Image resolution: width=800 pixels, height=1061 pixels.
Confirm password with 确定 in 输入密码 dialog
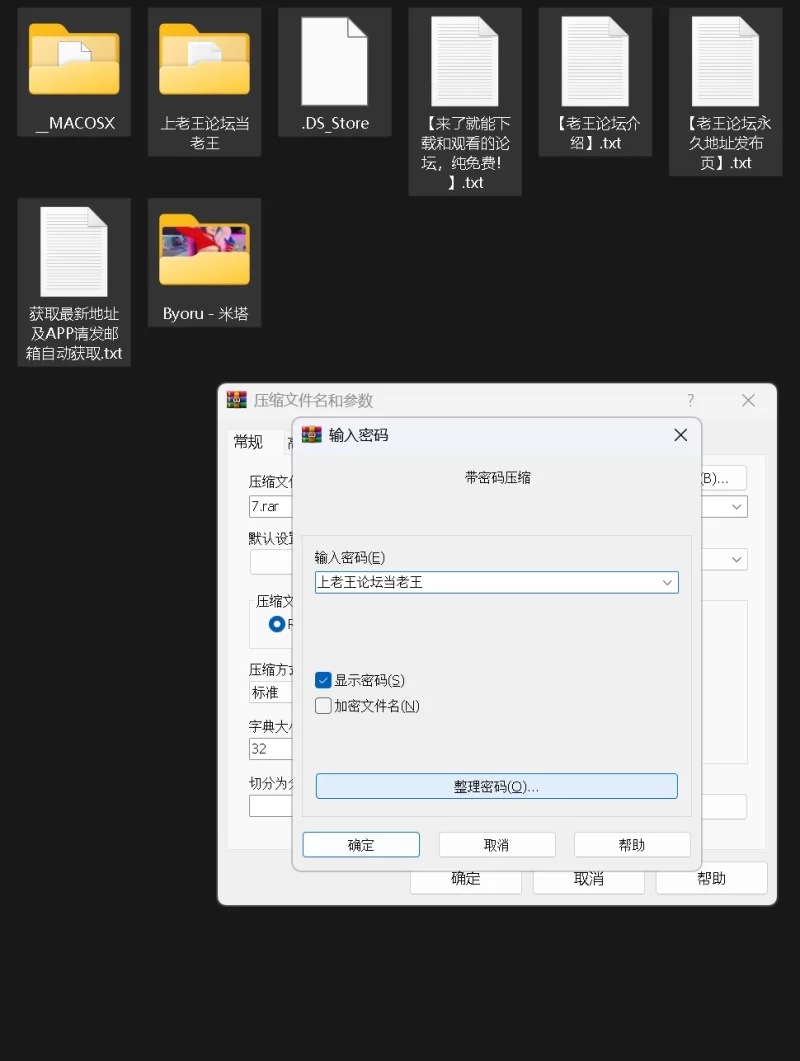click(x=361, y=844)
